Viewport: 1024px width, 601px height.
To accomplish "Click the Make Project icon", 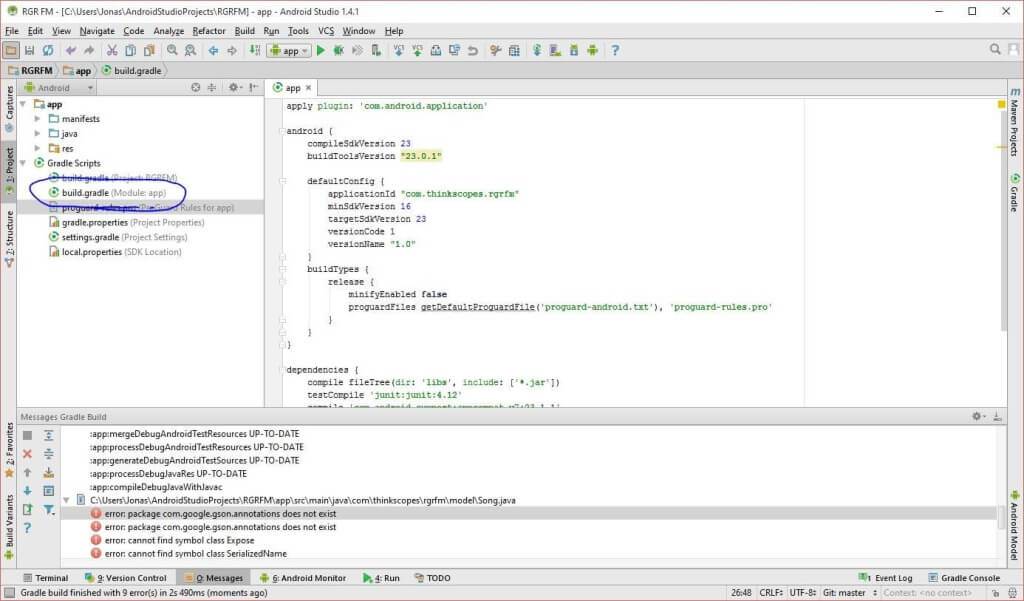I will click(x=255, y=50).
